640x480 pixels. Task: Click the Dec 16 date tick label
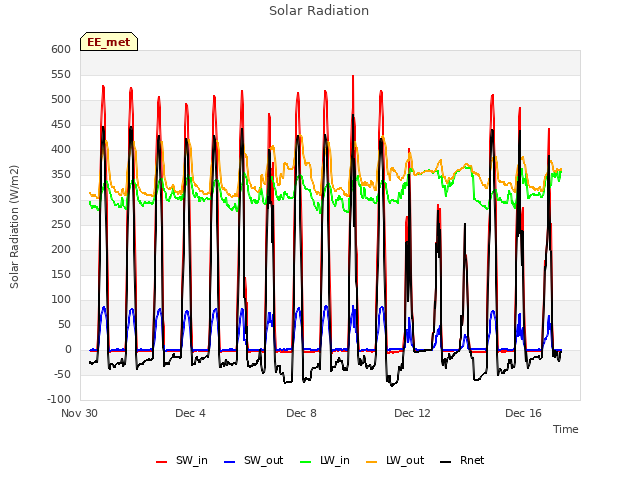click(x=523, y=413)
